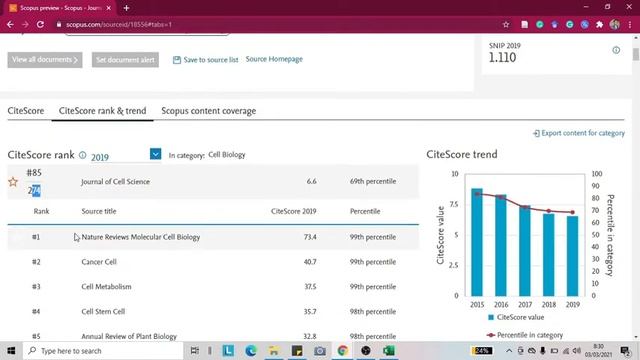Click the Source title column header
640x360 pixels.
(99, 211)
